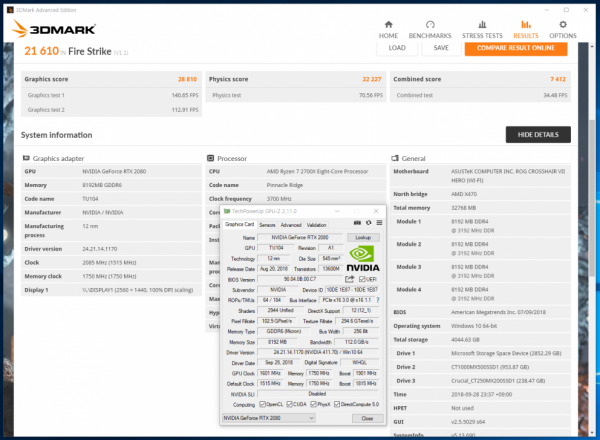This screenshot has height=440, width=600.
Task: Select the Graphics Card tab in GPU-Z
Action: point(239,224)
